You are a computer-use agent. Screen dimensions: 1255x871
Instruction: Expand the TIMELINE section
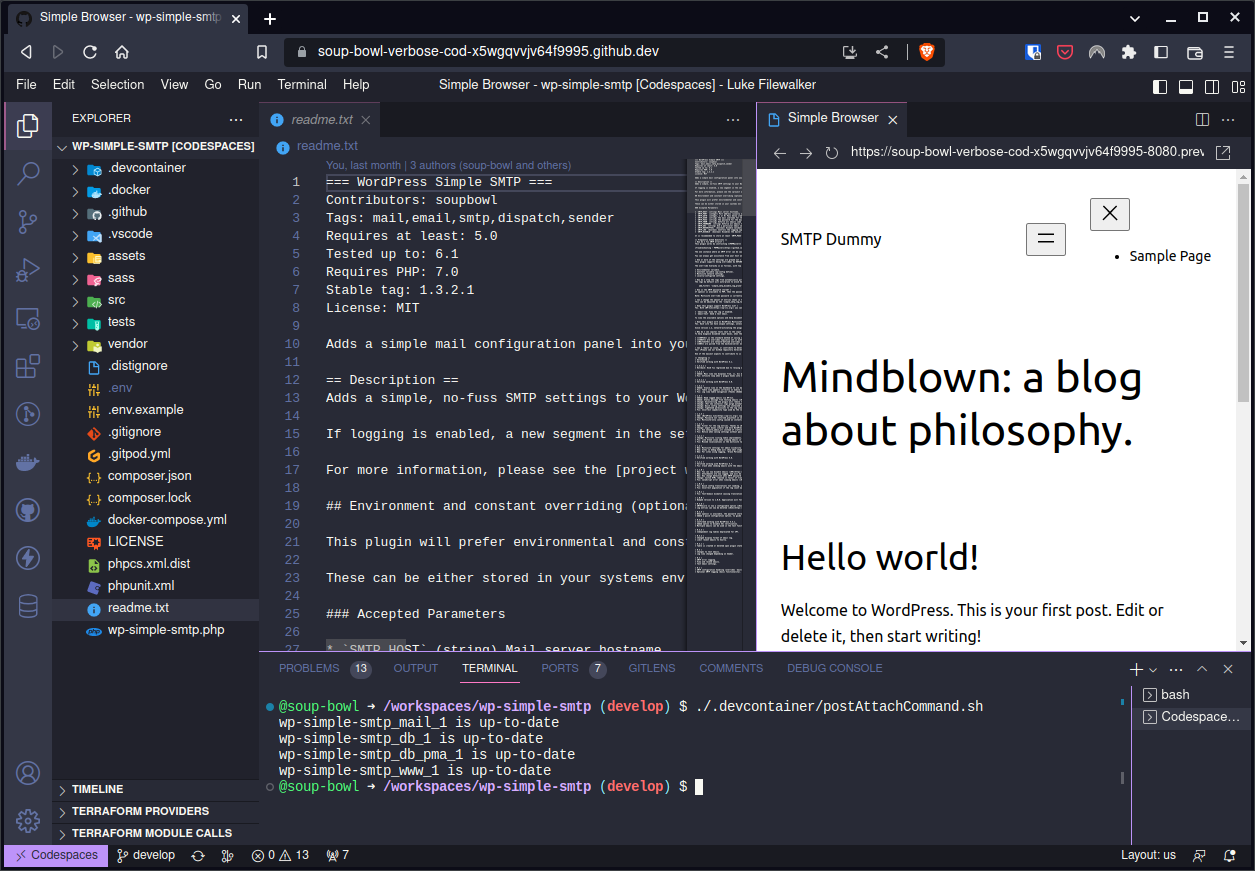point(98,789)
